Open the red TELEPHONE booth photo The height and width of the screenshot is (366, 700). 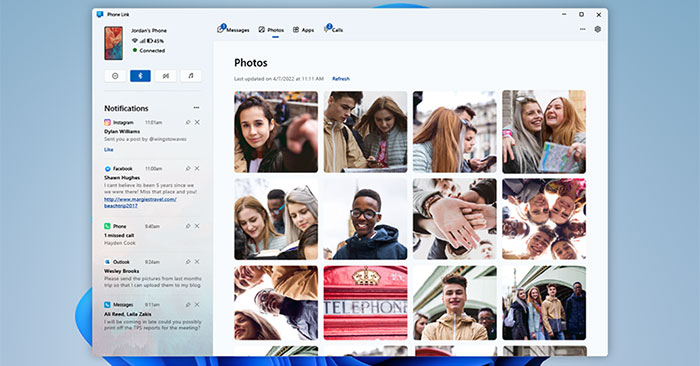pos(365,303)
